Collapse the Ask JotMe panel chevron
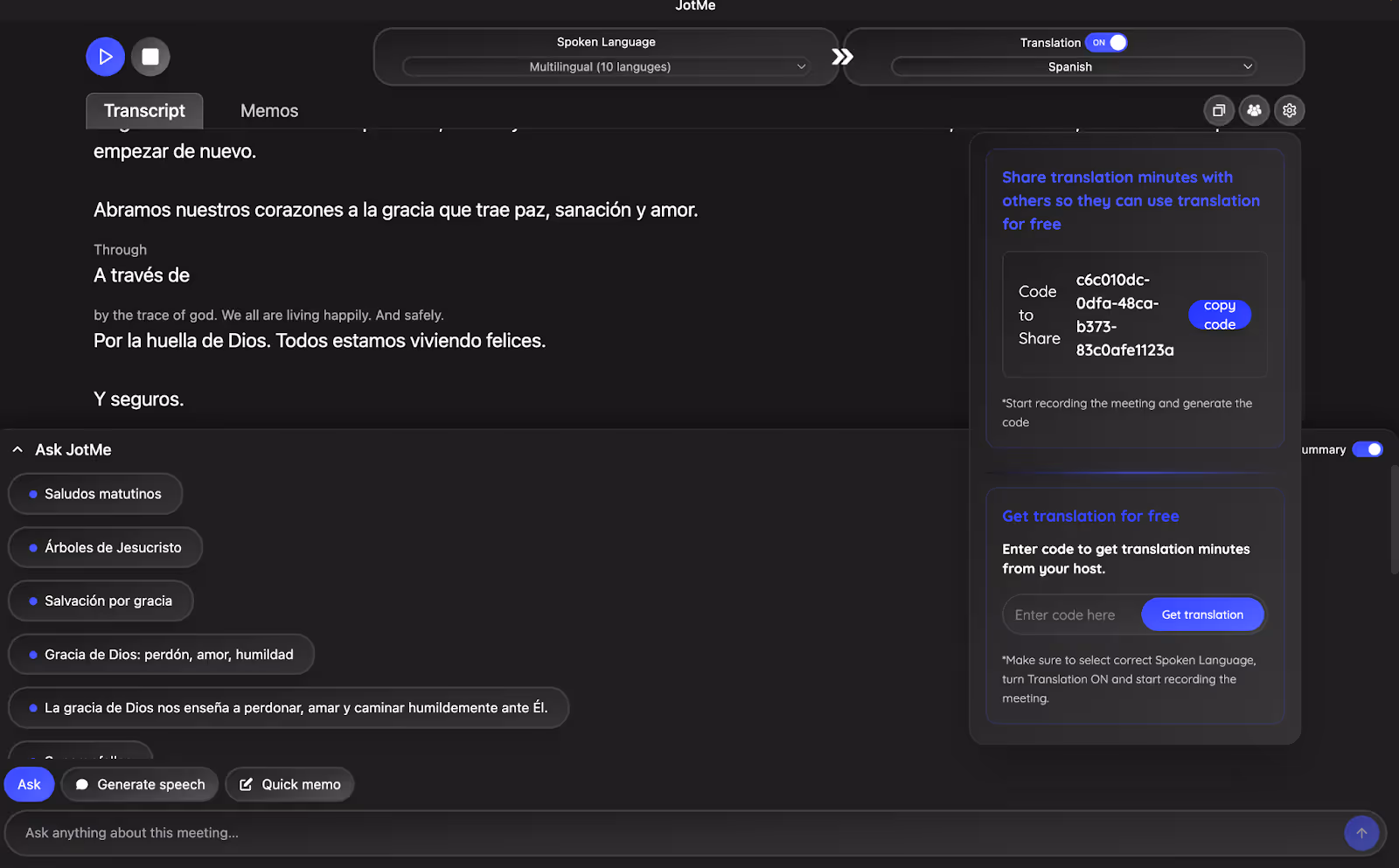This screenshot has width=1399, height=868. tap(17, 449)
